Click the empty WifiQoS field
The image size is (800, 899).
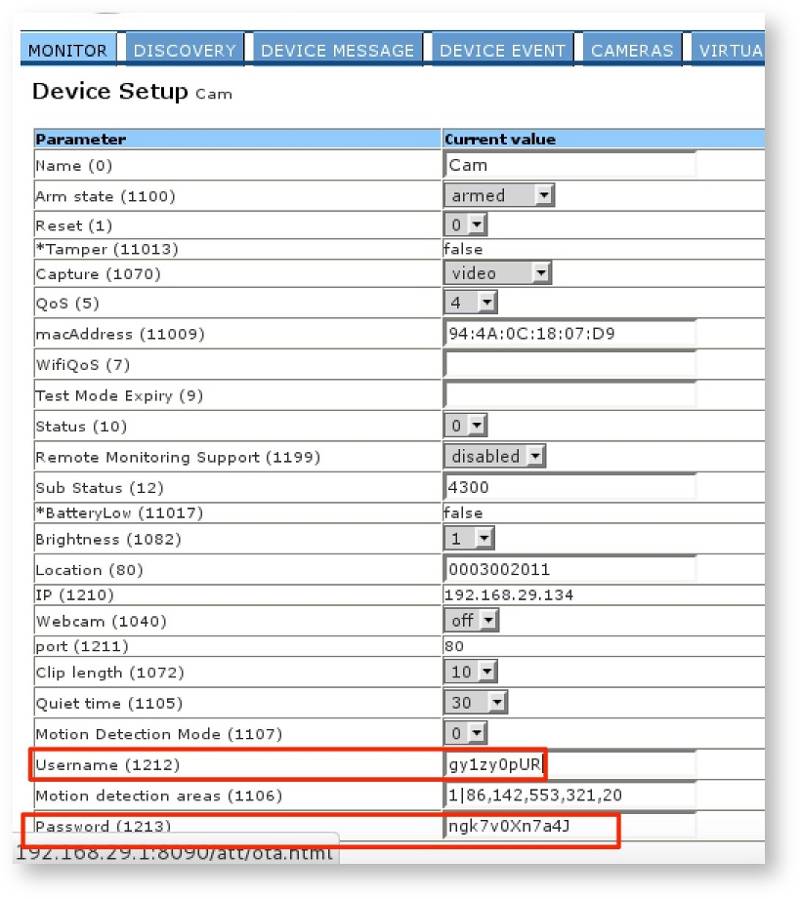tap(570, 365)
